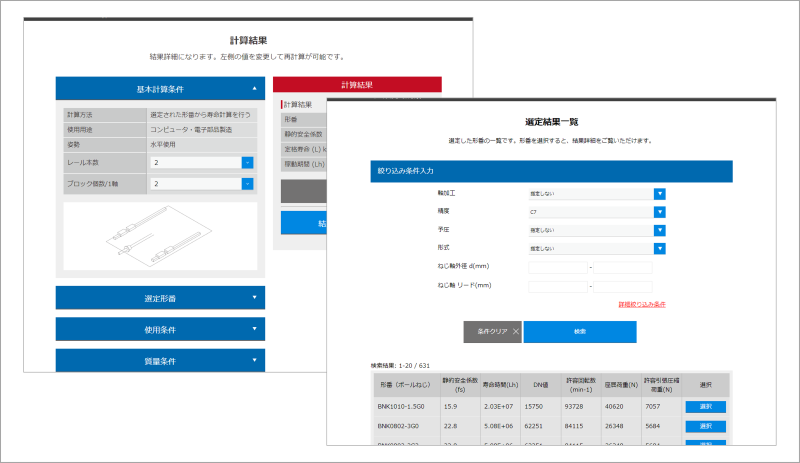Open the 予圧 dropdown arrow
Viewport: 800px width, 463px height.
[659, 230]
